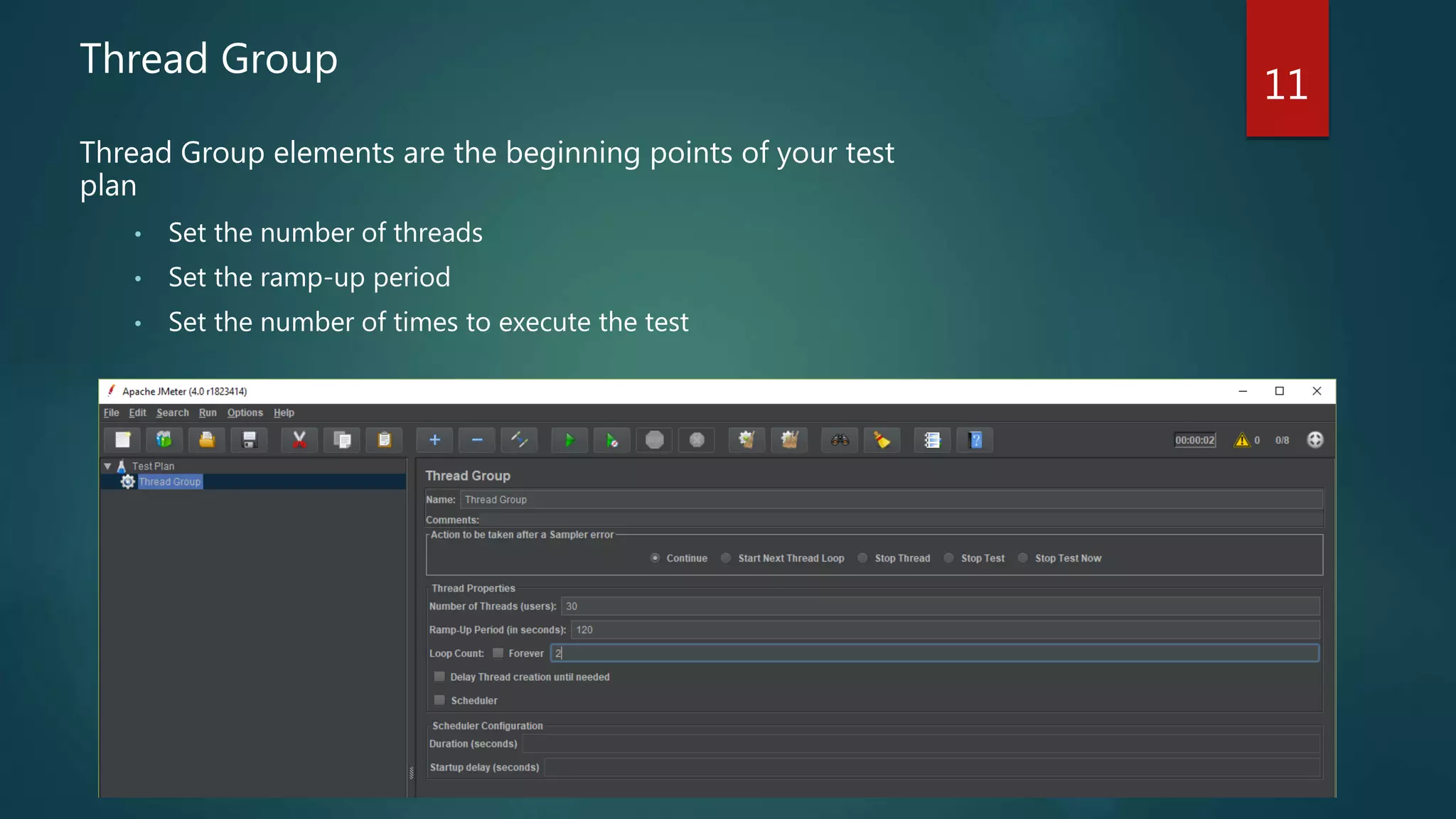Click the split pane divider handle
The image size is (1456, 819).
411,773
